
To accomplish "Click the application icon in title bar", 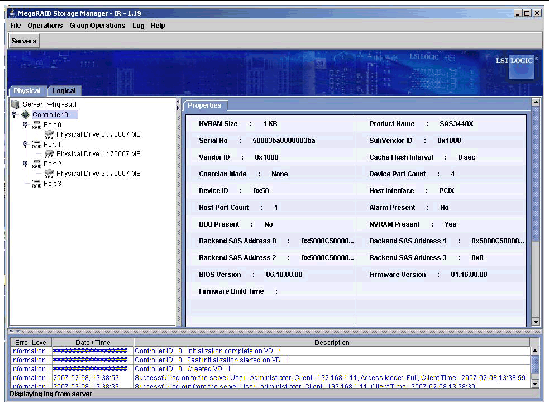I will (x=13, y=13).
